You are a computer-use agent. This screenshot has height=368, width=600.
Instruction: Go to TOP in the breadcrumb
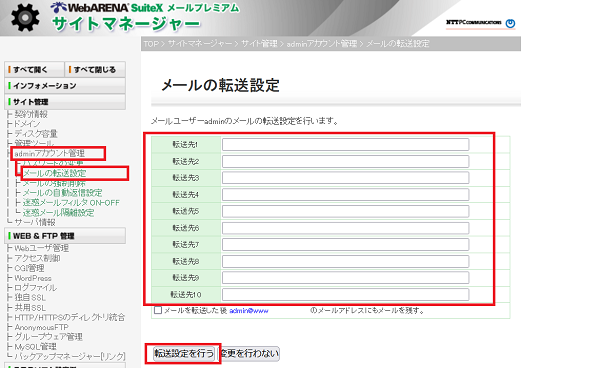coord(151,44)
